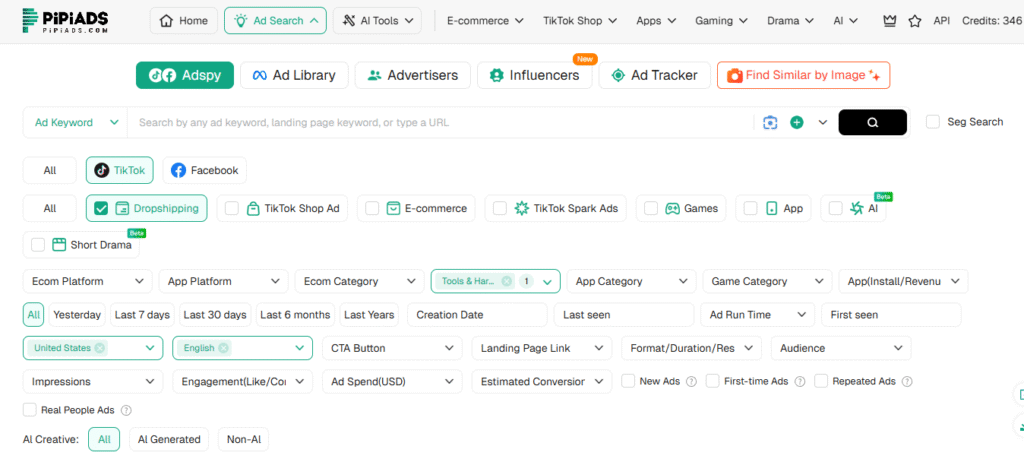Check the Seg Search box
The image size is (1024, 462).
pyautogui.click(x=933, y=122)
